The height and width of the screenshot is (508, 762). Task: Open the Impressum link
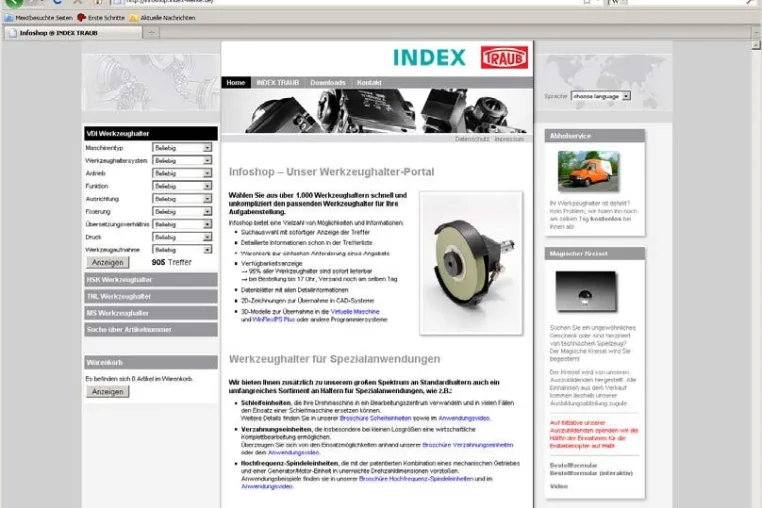click(509, 139)
